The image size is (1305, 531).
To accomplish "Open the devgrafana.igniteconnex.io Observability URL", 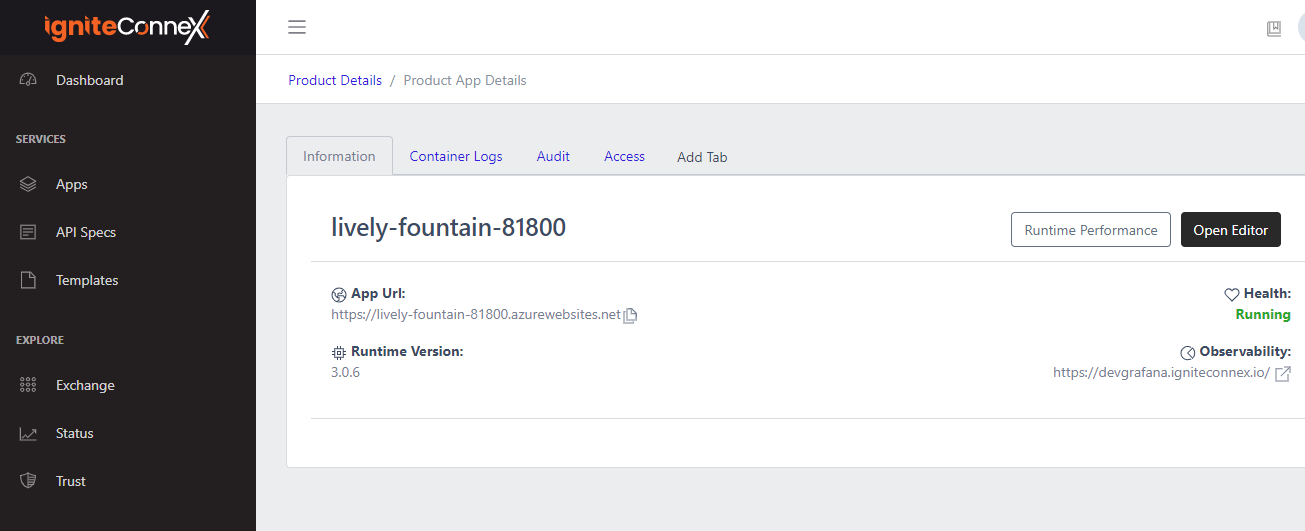I will coord(1161,373).
